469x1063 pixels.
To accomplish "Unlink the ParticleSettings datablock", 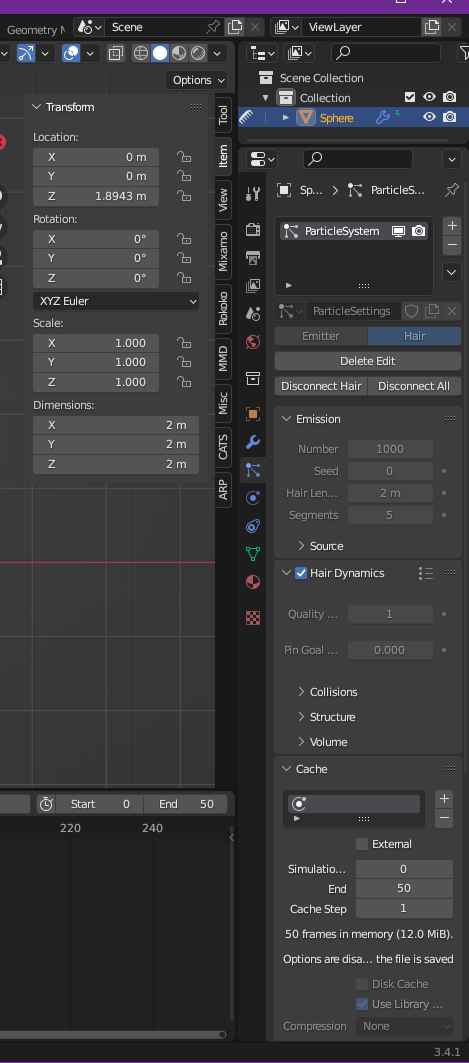I will pos(452,311).
